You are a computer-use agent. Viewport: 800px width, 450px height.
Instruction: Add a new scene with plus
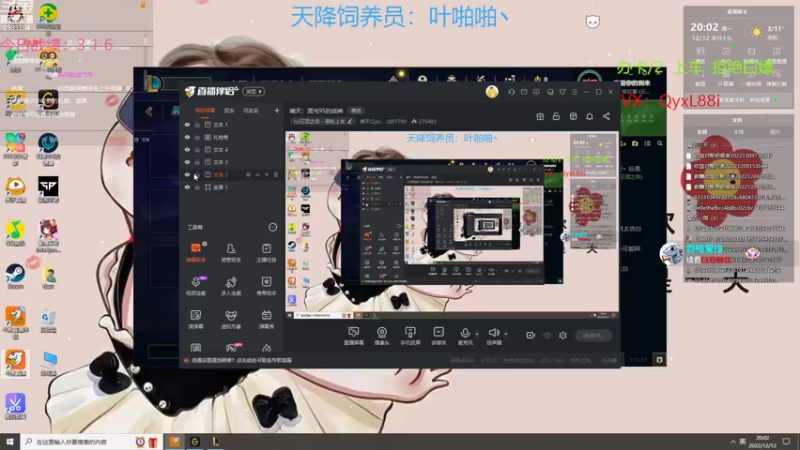coord(277,110)
